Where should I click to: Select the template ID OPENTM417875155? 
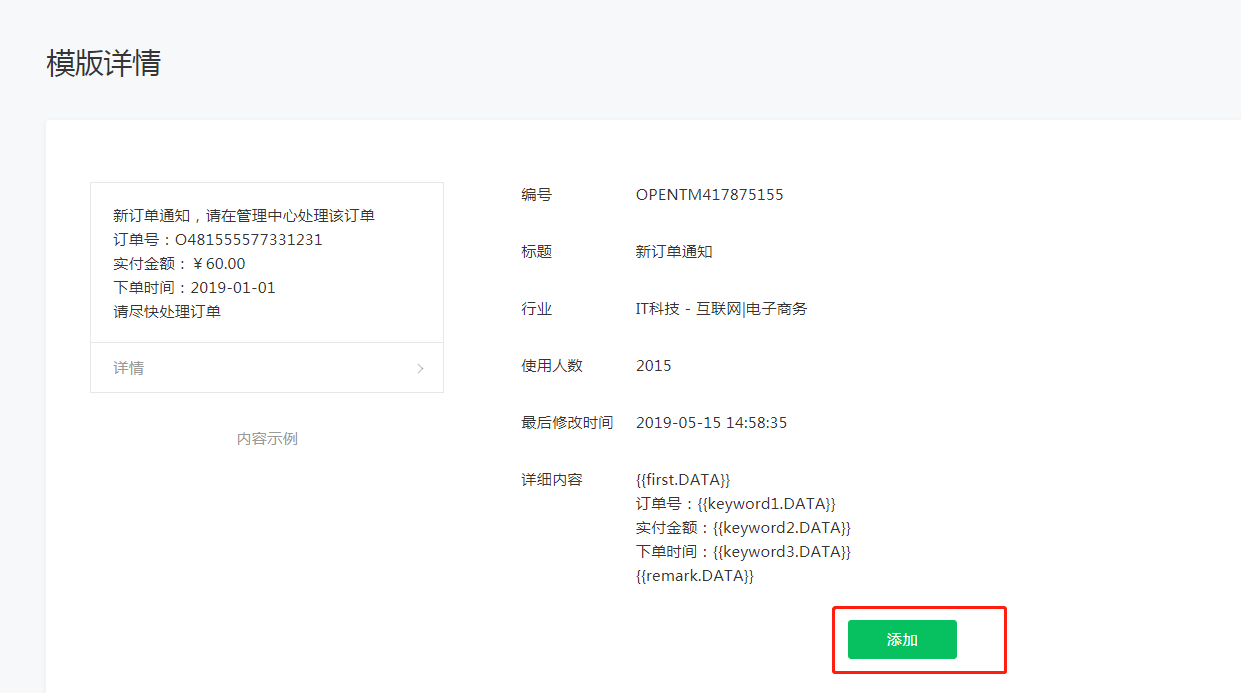click(x=709, y=195)
